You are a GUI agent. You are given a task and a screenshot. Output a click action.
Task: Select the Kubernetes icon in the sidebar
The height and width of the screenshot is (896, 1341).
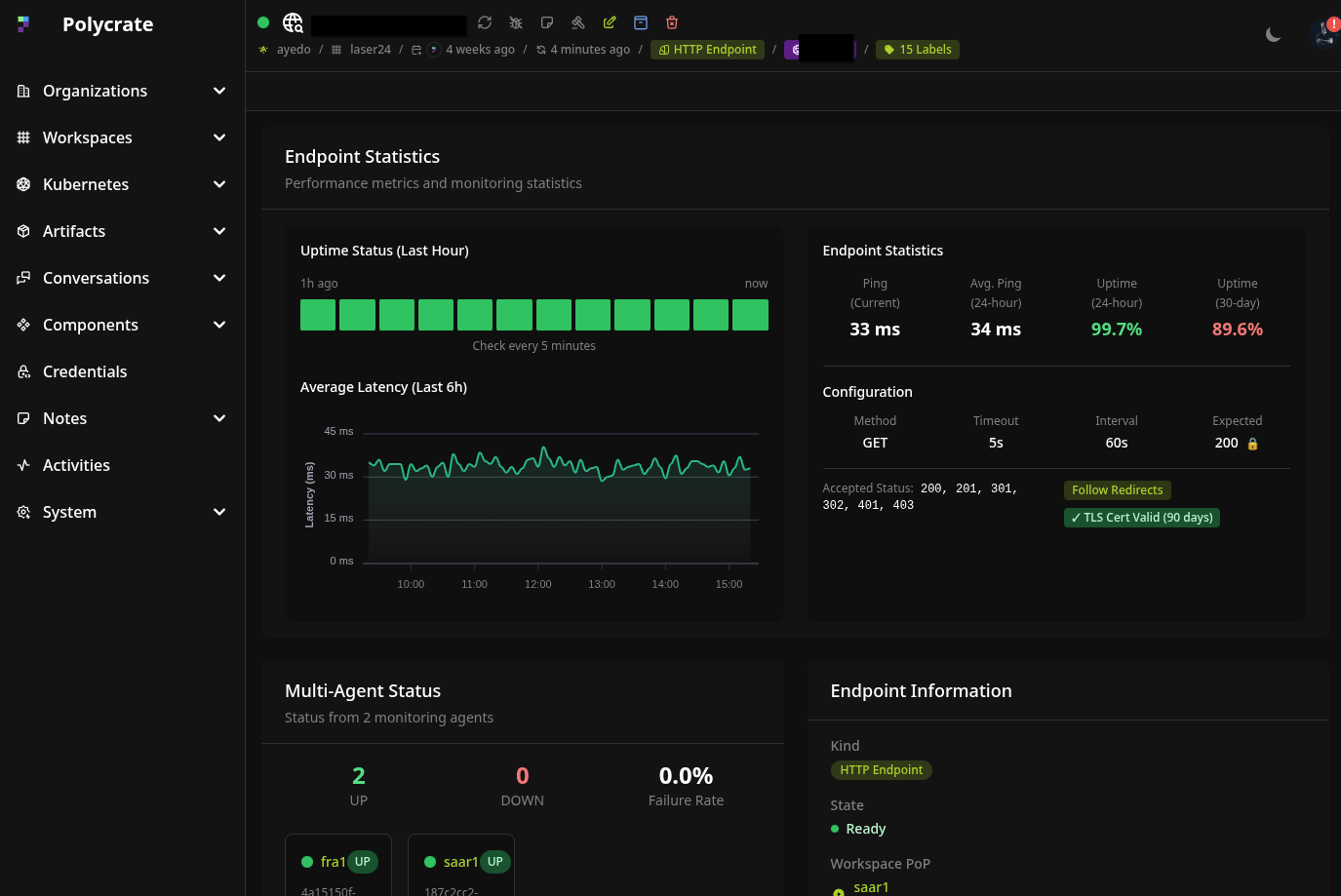pyautogui.click(x=22, y=184)
